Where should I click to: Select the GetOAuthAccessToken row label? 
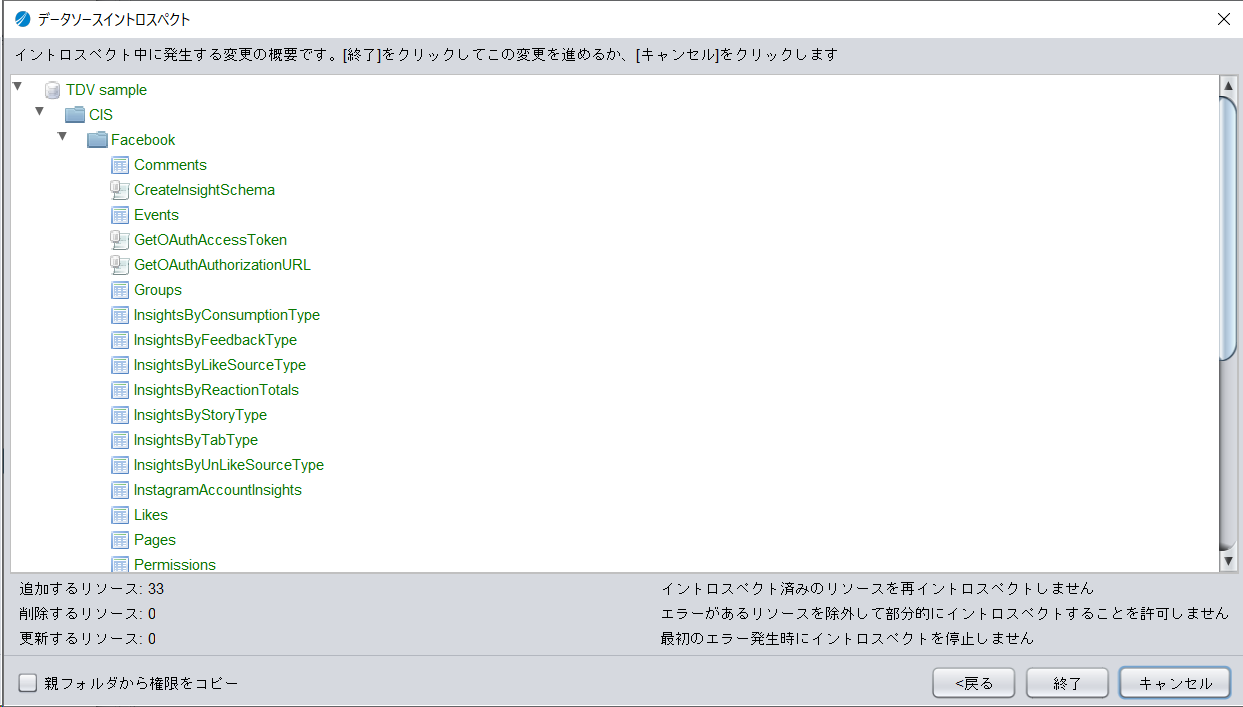[x=210, y=240]
